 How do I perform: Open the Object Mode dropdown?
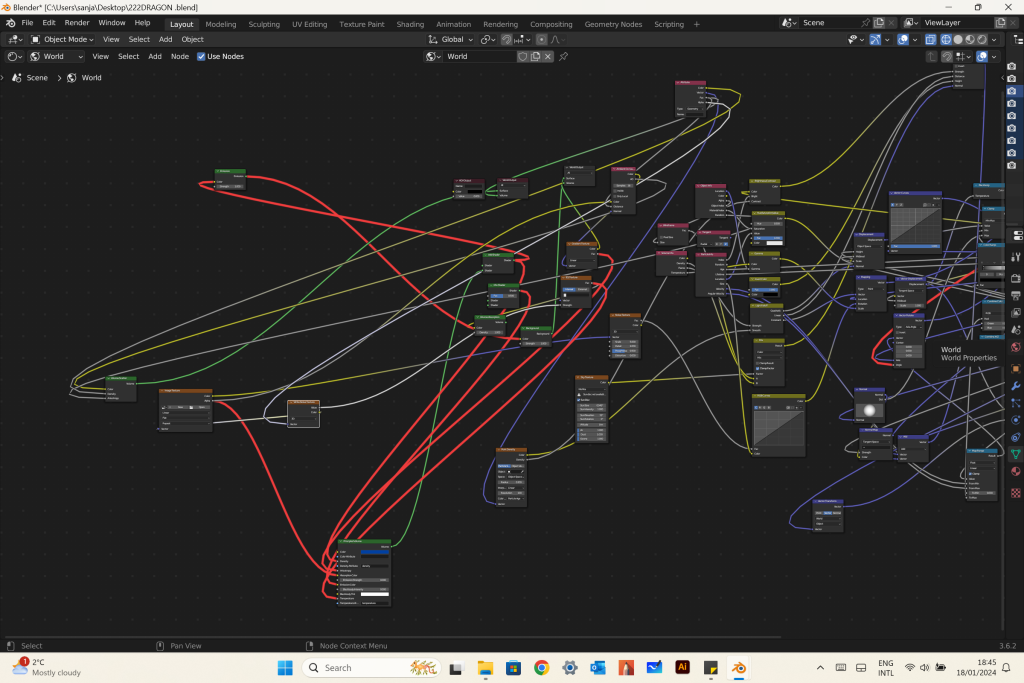tap(63, 39)
